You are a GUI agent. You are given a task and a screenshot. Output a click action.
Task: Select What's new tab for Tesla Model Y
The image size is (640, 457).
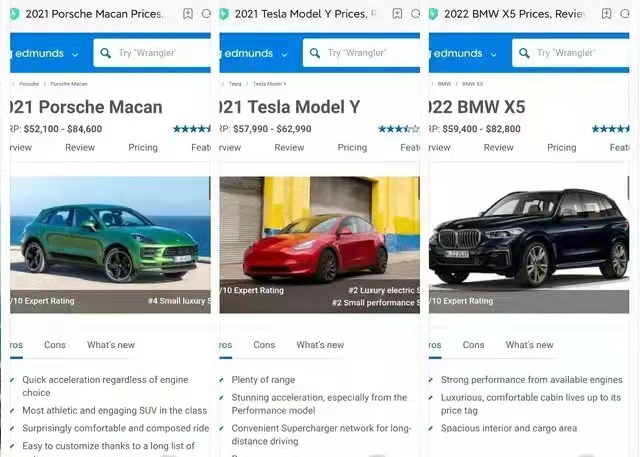tap(320, 345)
